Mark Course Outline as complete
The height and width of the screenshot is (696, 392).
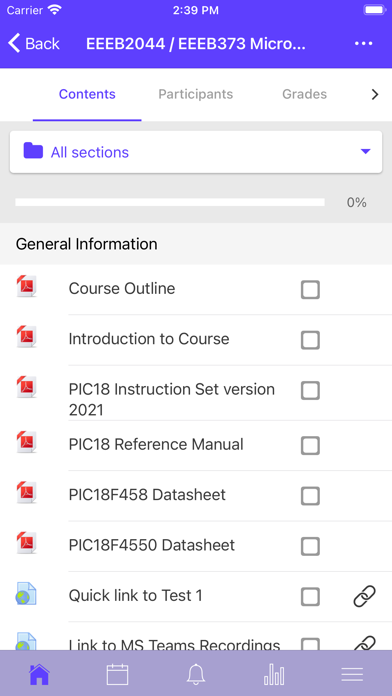[310, 290]
